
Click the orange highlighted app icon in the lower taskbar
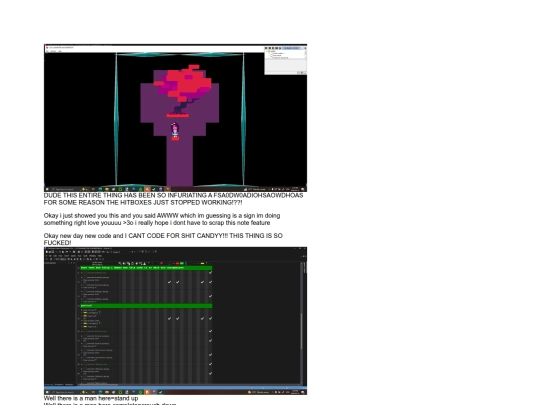click(x=147, y=392)
